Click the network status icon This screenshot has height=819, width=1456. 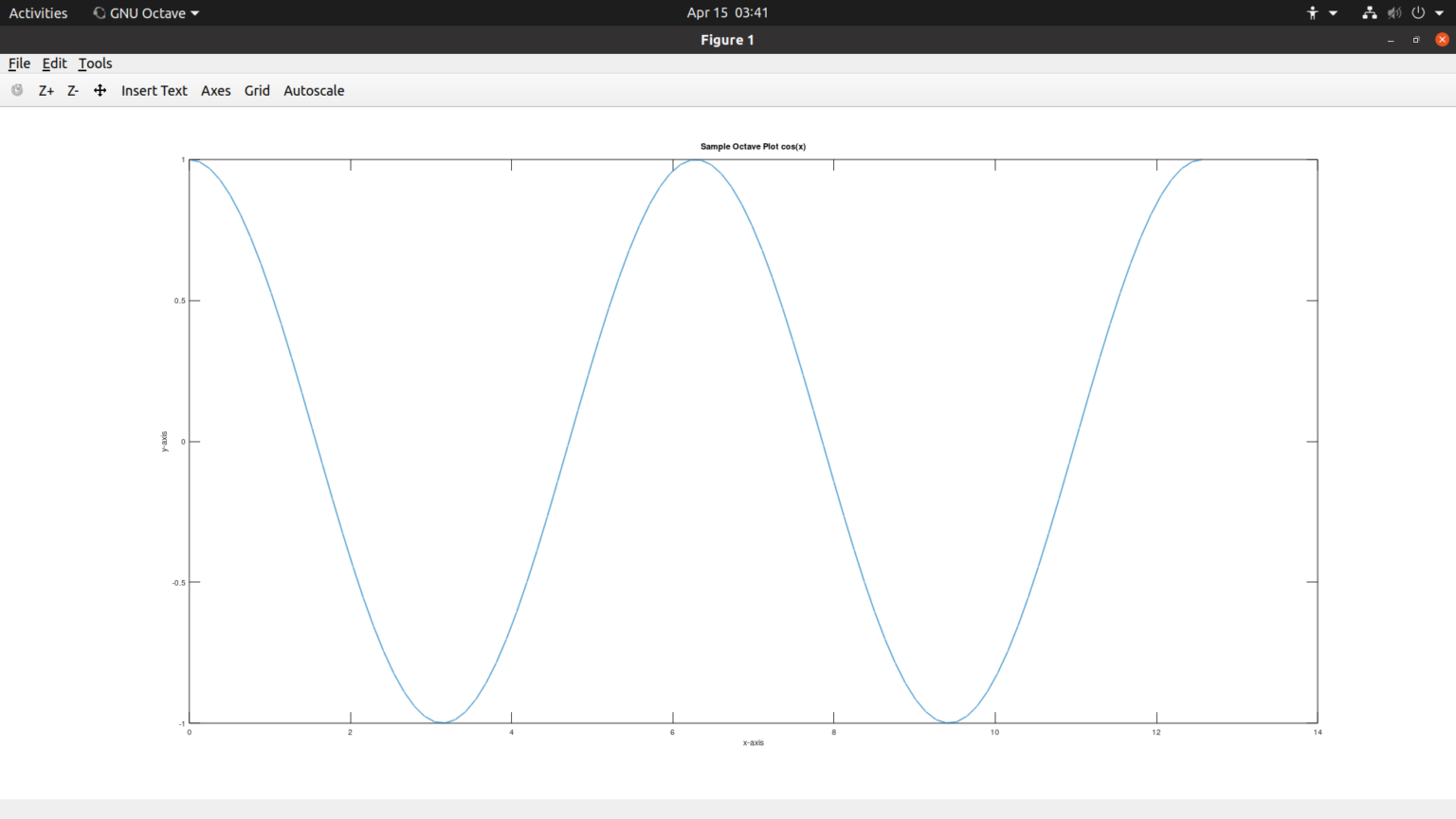(x=1369, y=13)
